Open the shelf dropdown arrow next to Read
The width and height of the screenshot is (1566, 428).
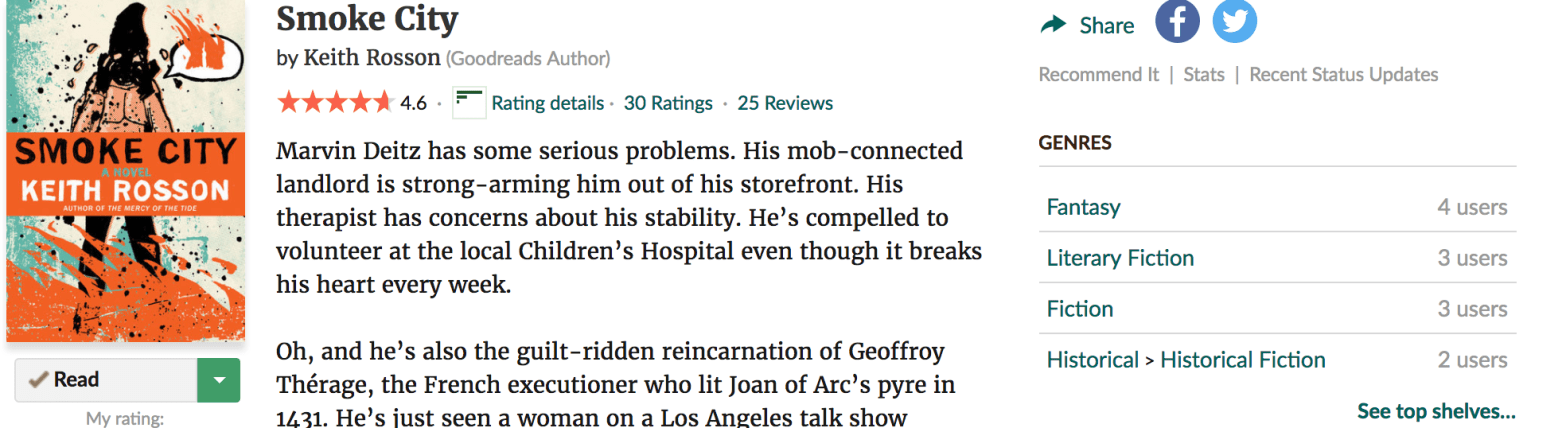click(220, 380)
